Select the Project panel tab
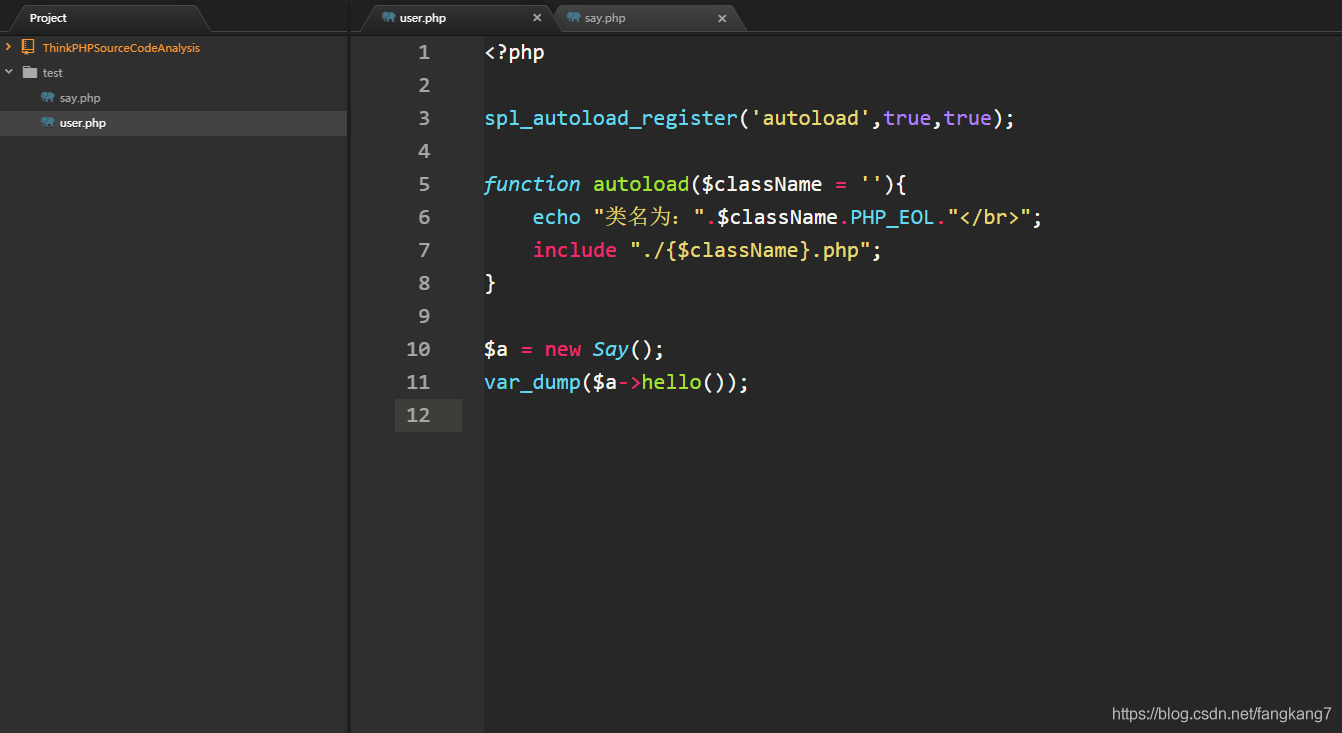The height and width of the screenshot is (733, 1342). 48,18
